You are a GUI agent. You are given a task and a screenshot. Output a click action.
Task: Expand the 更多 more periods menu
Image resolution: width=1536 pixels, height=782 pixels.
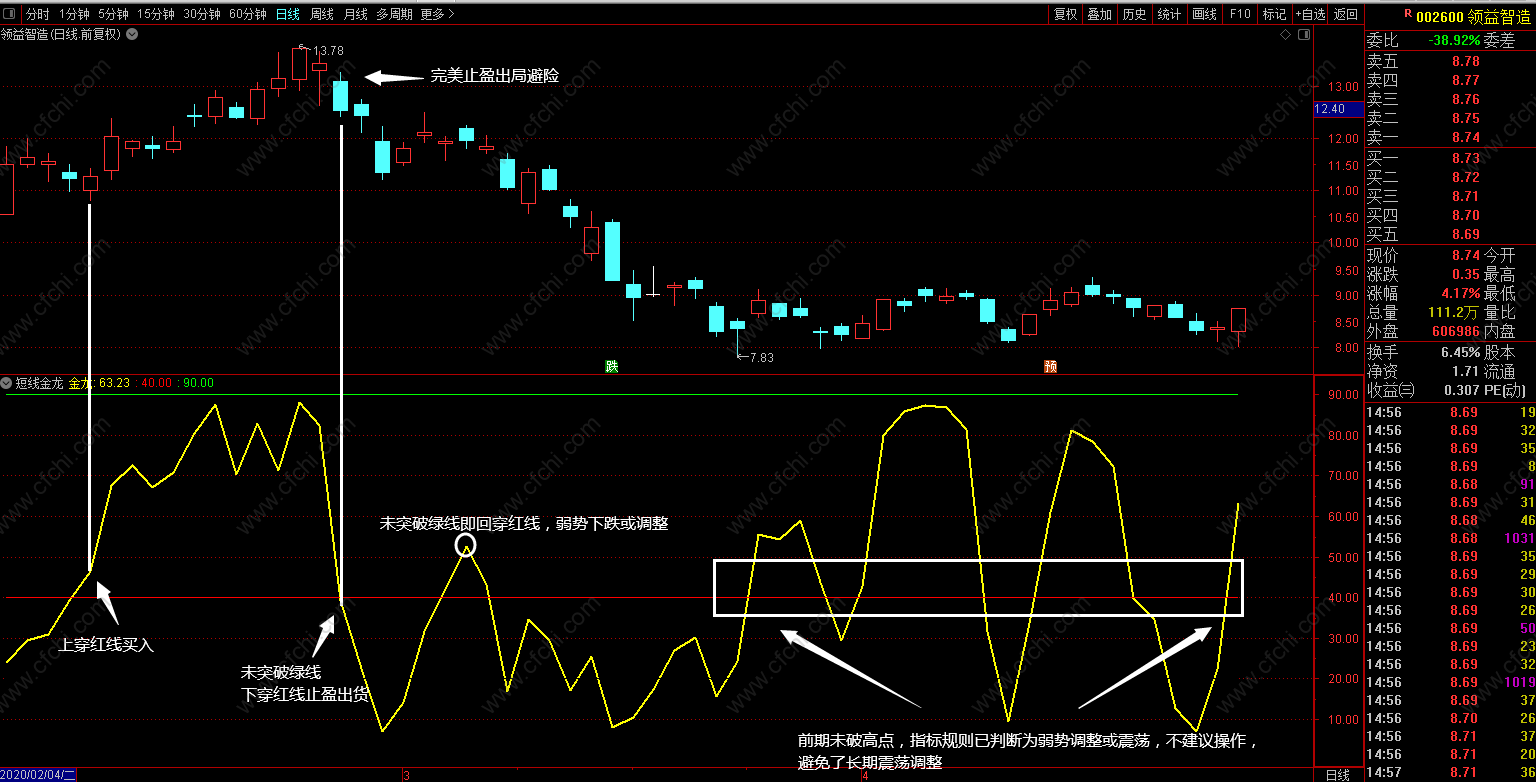click(438, 14)
